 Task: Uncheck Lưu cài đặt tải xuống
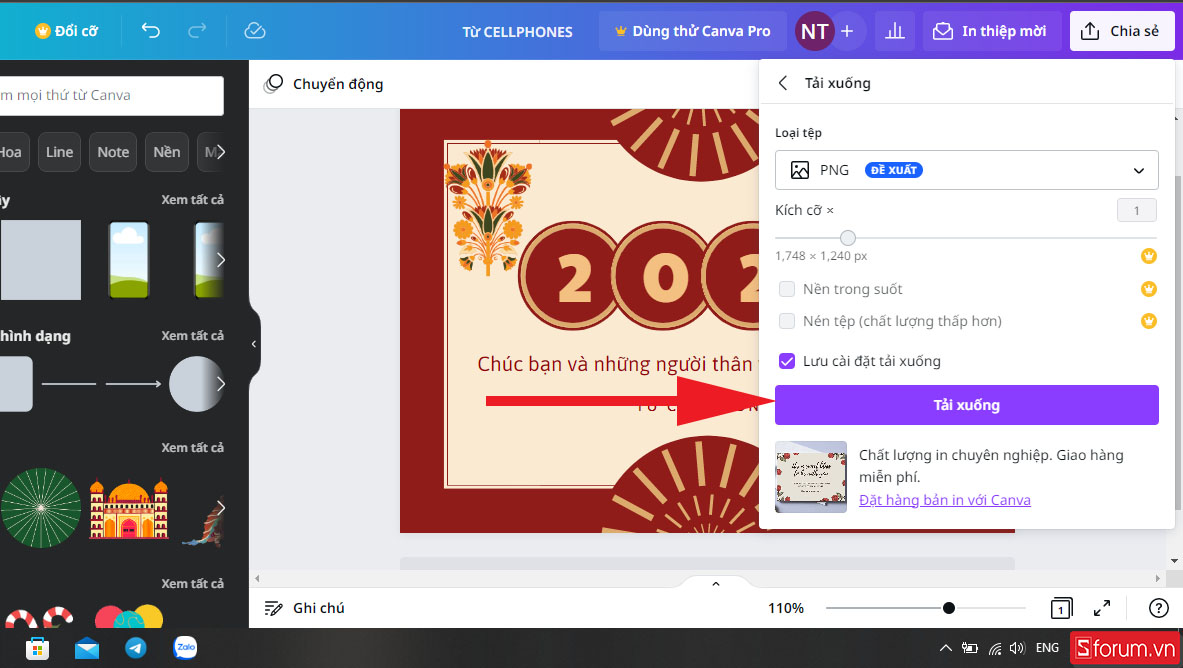point(787,361)
